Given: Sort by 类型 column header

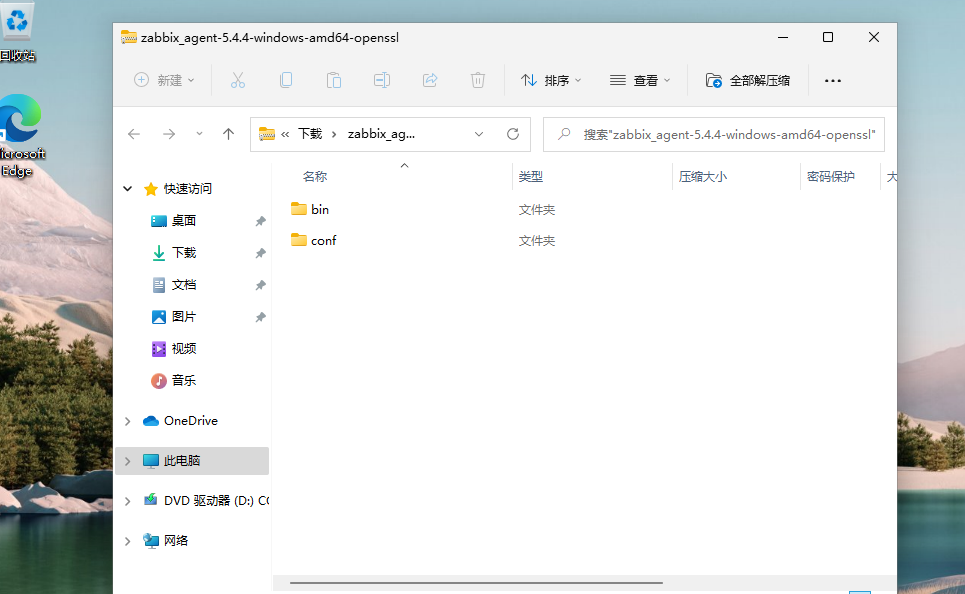Looking at the screenshot, I should click(531, 177).
